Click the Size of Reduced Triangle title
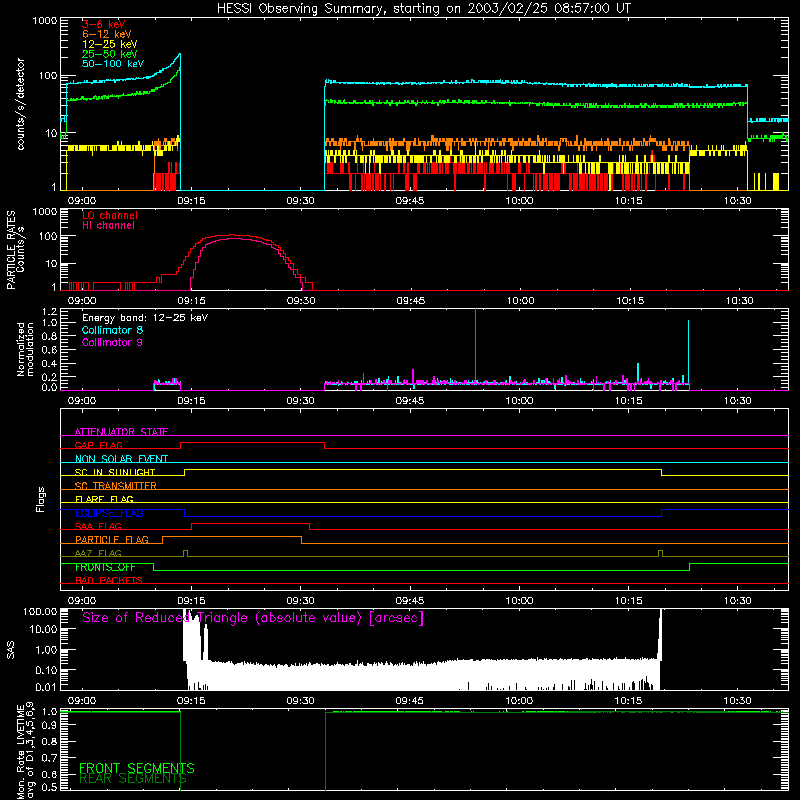This screenshot has width=800, height=800. (253, 618)
